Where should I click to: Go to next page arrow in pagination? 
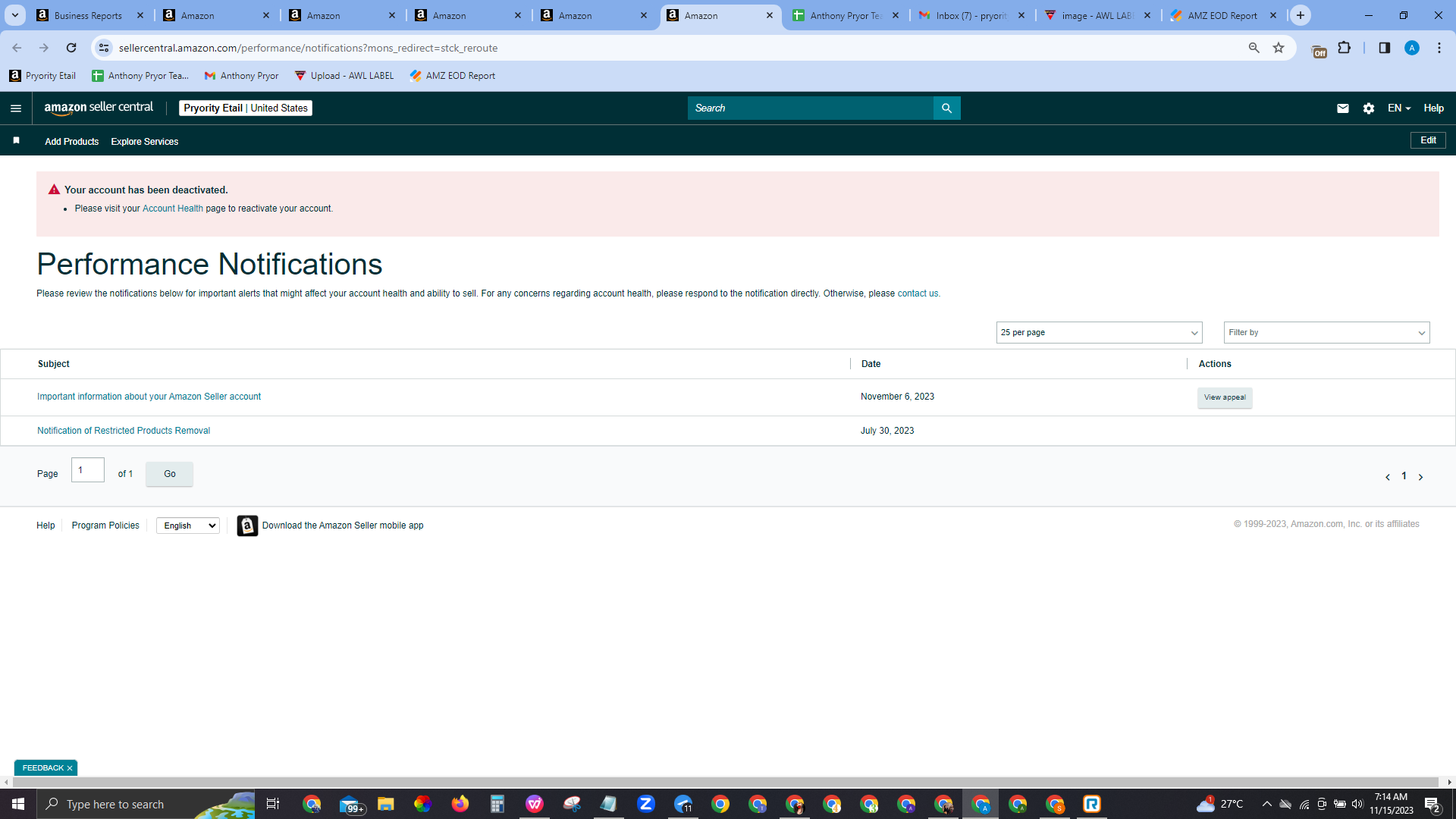pyautogui.click(x=1420, y=477)
